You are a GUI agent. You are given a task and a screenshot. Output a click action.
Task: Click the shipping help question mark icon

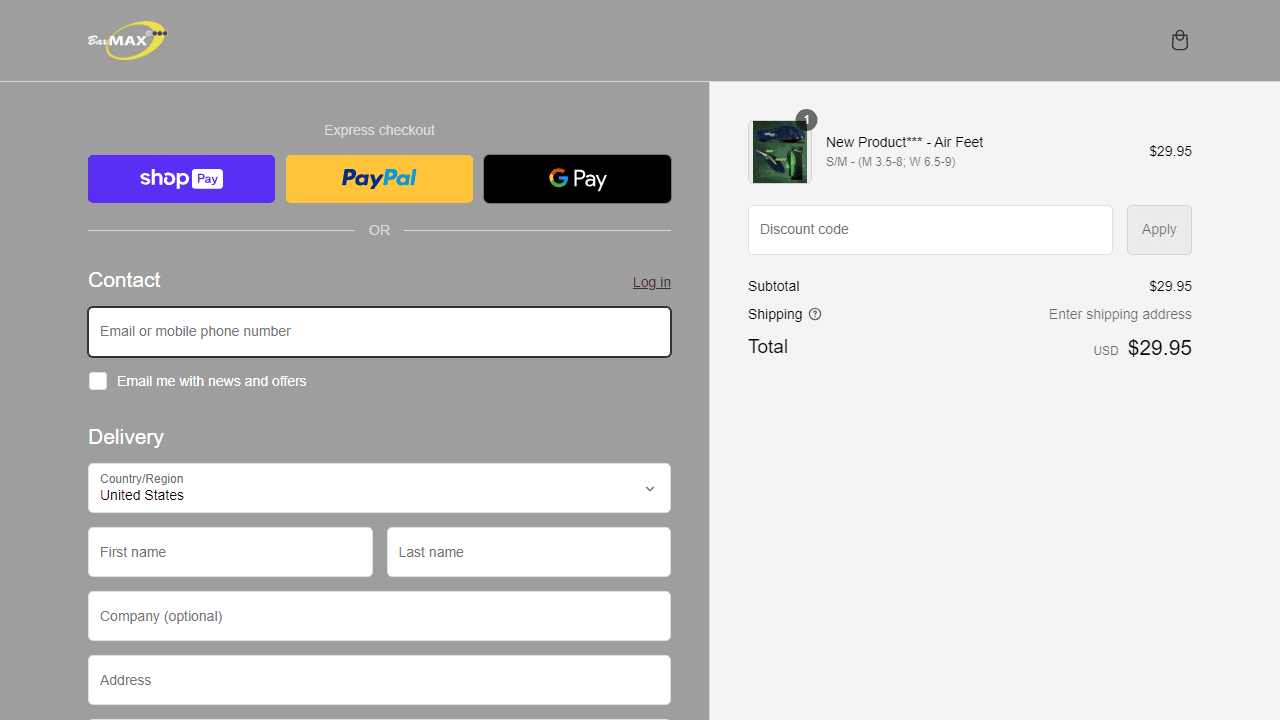(x=815, y=314)
